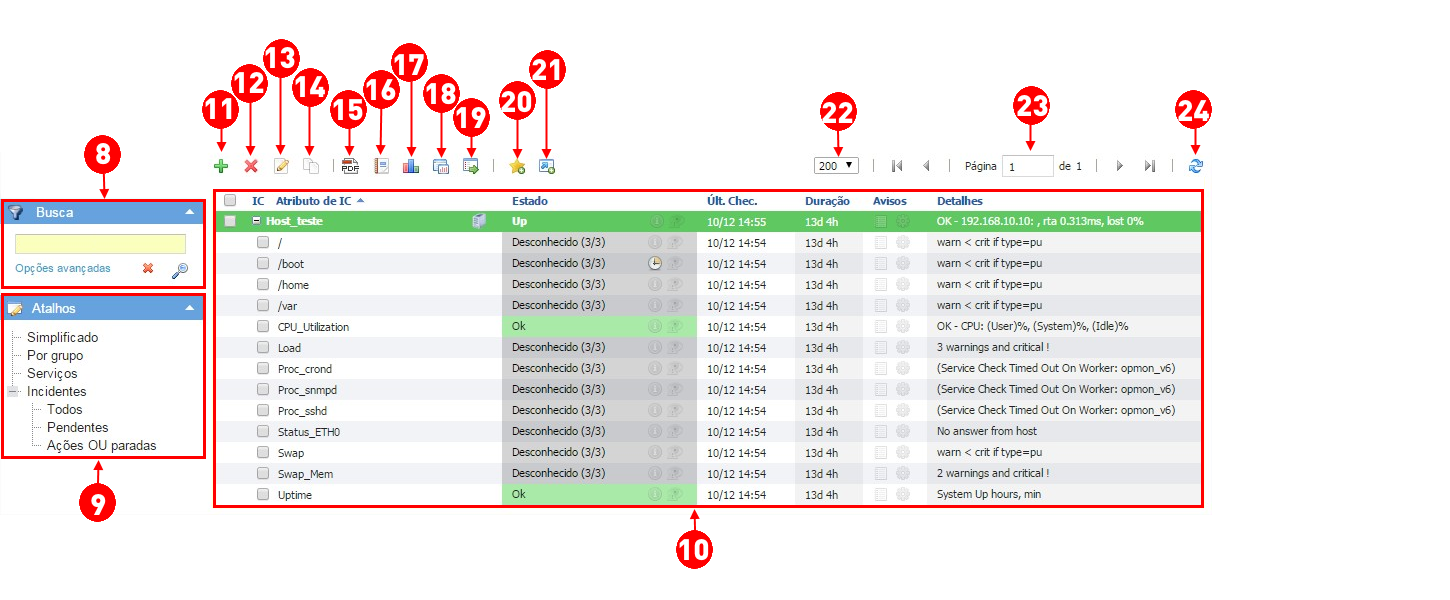Tick the checkbox for CPU_Utilization

tap(263, 326)
